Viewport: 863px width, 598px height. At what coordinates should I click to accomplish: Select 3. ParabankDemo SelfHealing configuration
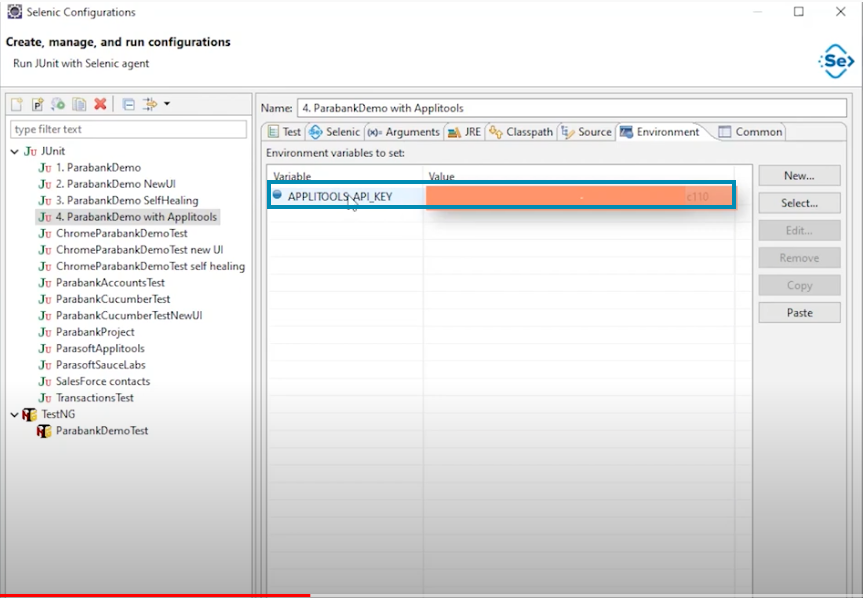tap(118, 200)
